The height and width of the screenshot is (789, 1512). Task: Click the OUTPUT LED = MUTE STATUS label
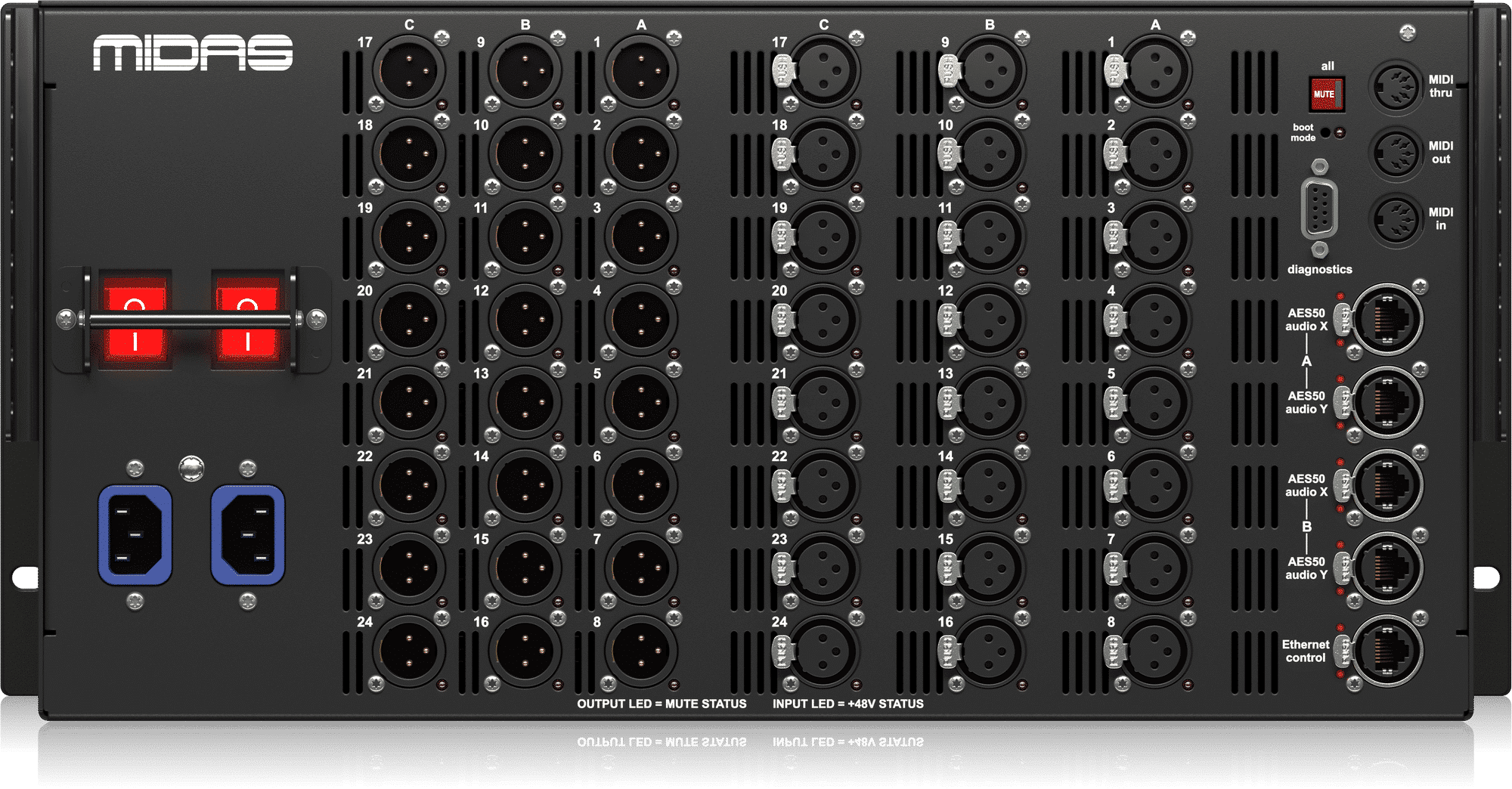661,704
